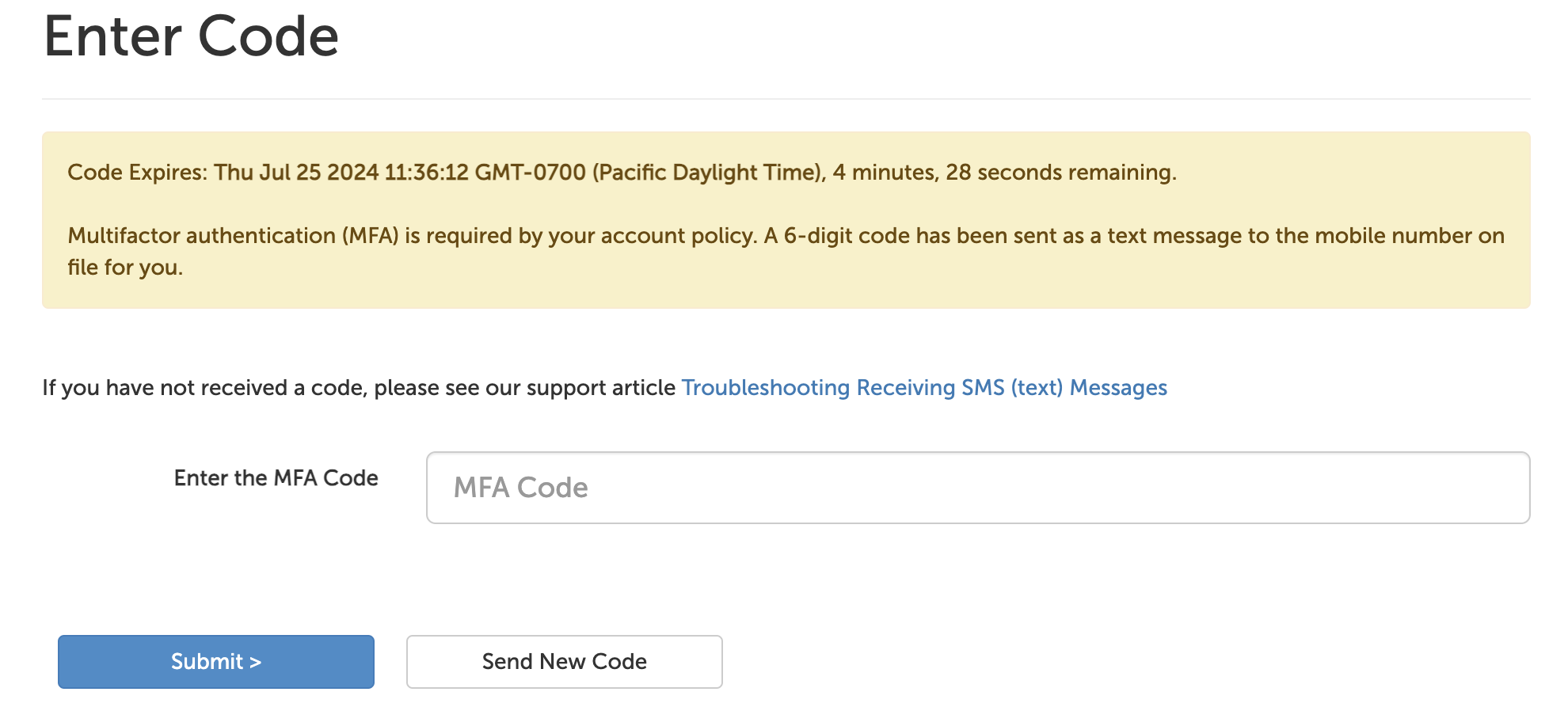Click 'Multifactor authentication (MFA)' text in notice
1568x726 pixels.
(233, 236)
